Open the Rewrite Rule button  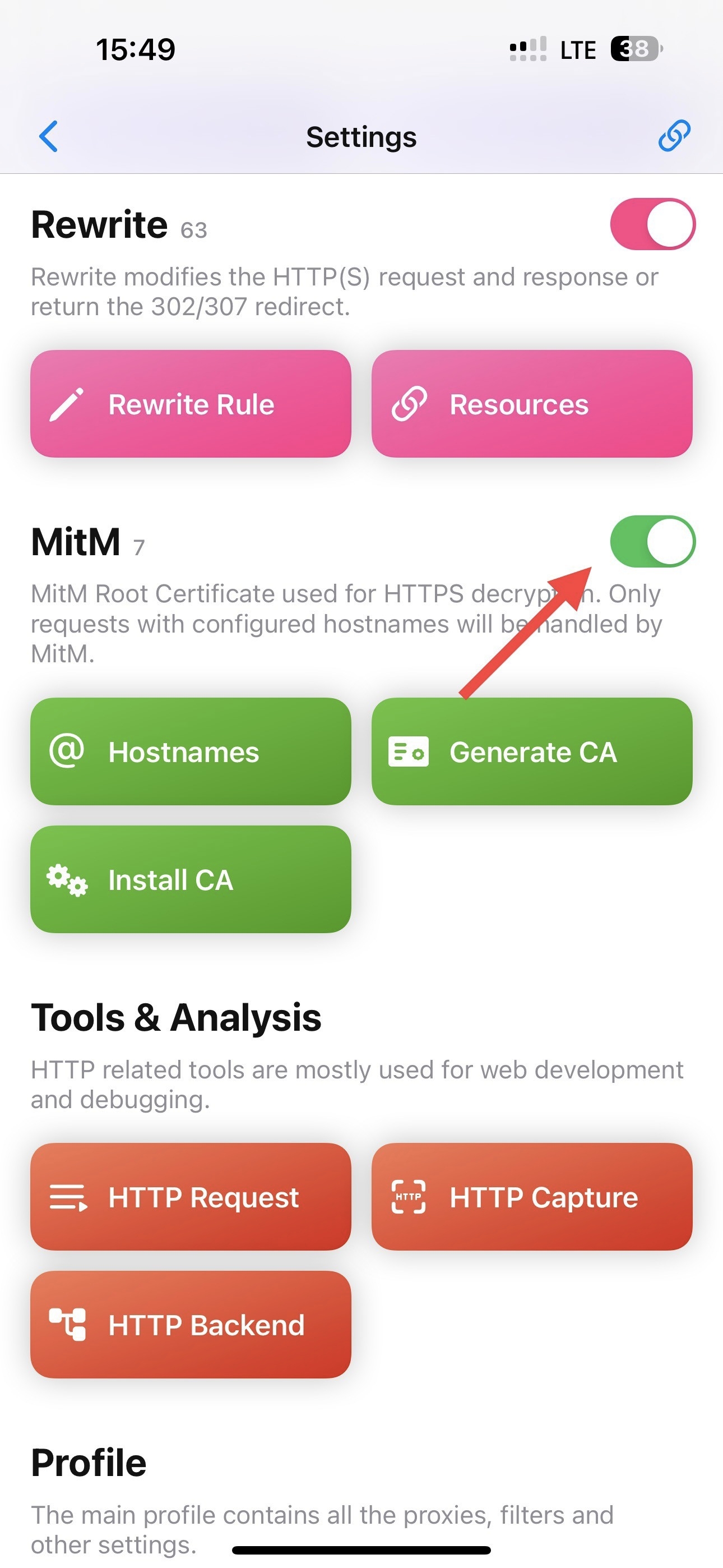point(191,404)
